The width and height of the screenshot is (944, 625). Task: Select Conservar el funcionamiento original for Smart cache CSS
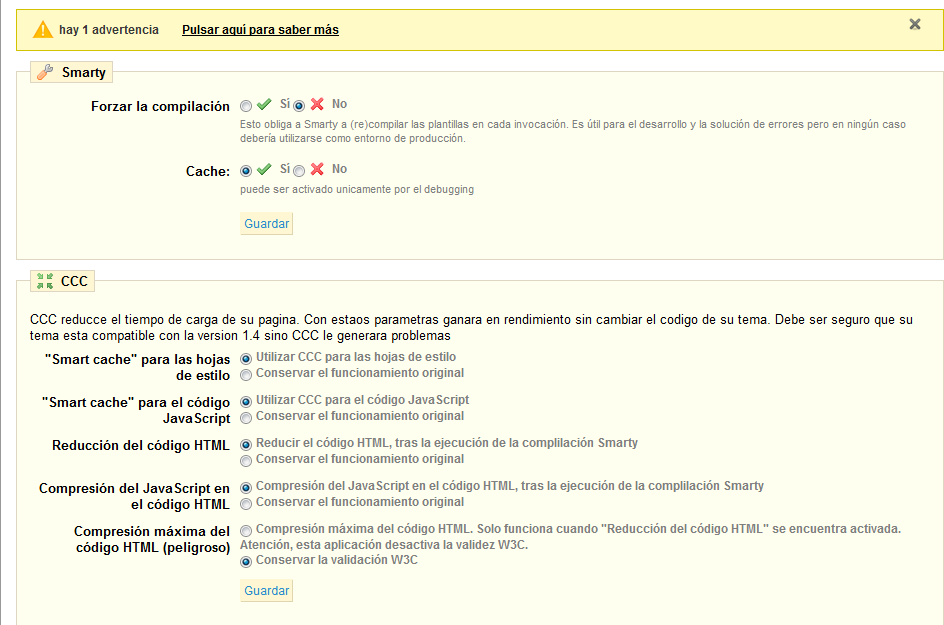[x=246, y=375]
